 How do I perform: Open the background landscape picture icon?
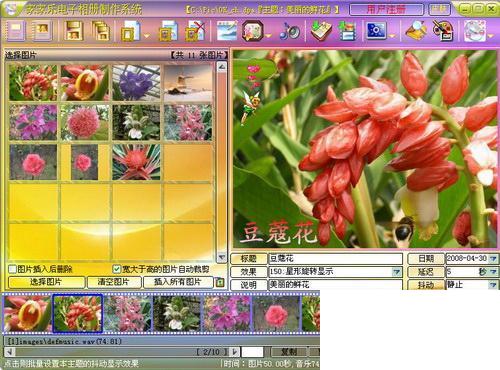point(227,31)
